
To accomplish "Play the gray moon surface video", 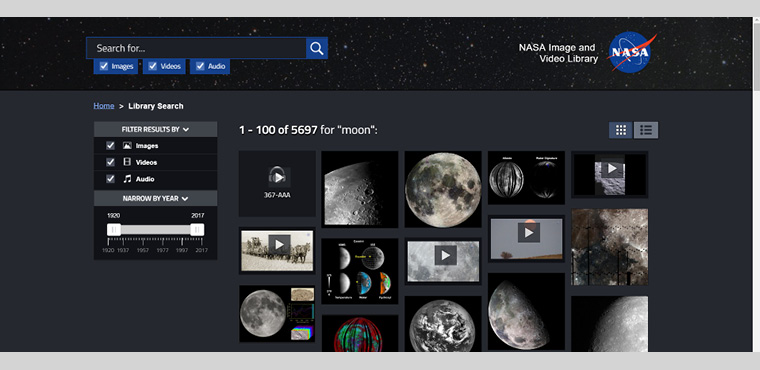I will pos(445,255).
